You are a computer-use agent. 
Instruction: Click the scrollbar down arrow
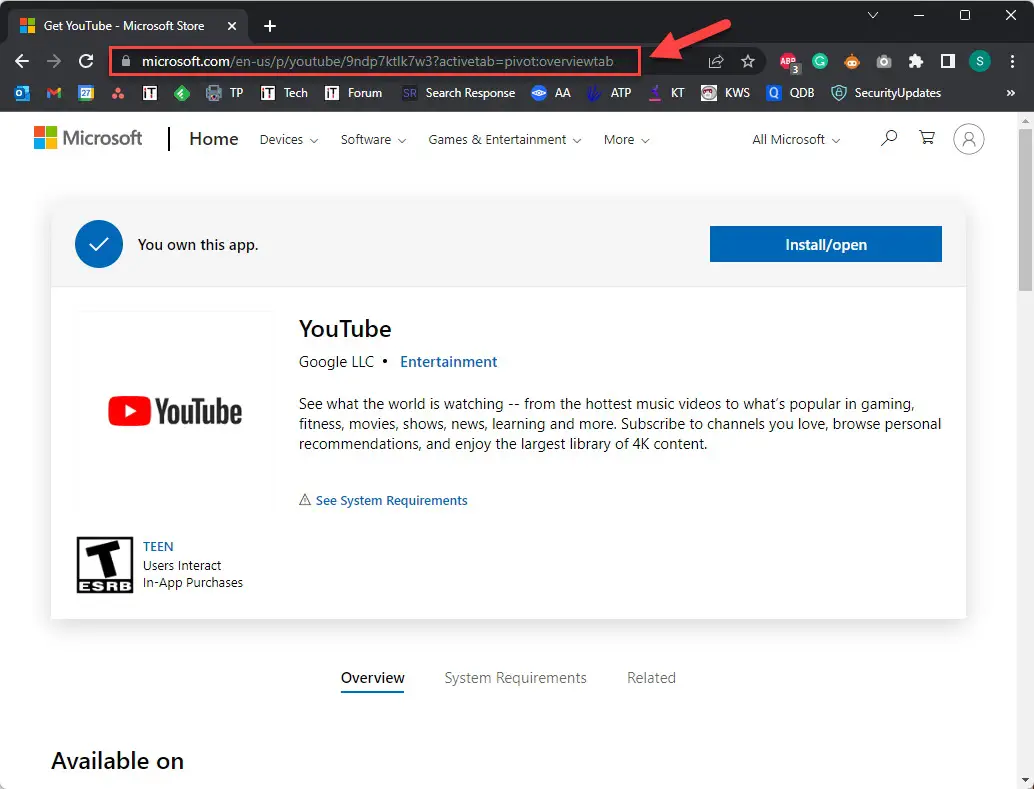pos(1025,782)
